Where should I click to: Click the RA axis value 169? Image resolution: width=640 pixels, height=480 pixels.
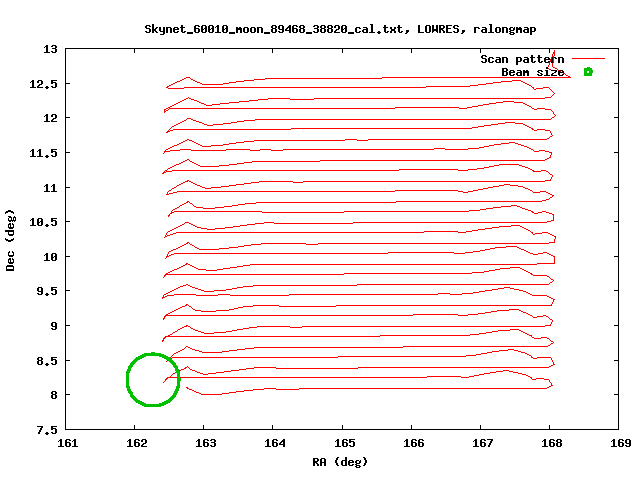(620, 443)
